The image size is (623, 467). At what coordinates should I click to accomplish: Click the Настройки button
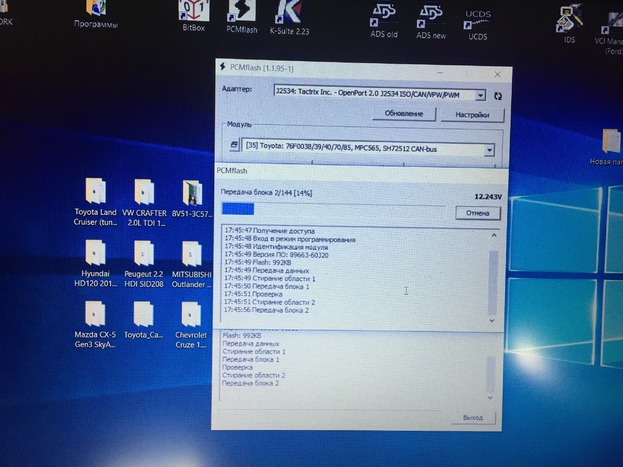click(471, 115)
